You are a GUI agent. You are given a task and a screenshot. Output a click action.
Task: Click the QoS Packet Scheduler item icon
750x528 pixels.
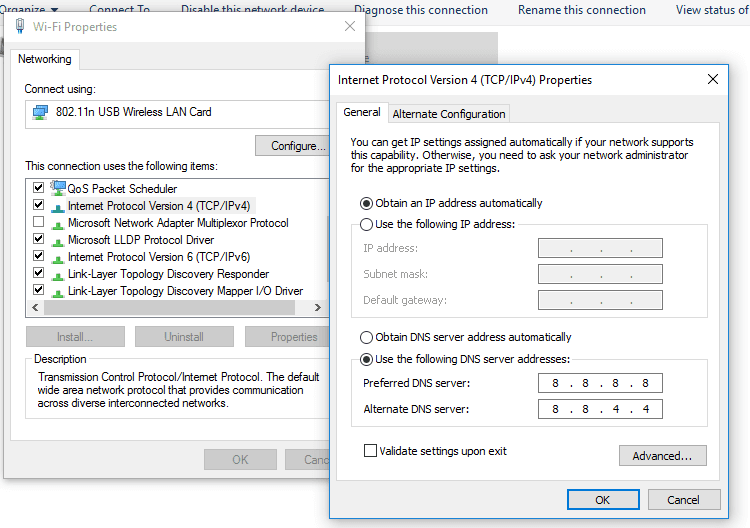(58, 188)
